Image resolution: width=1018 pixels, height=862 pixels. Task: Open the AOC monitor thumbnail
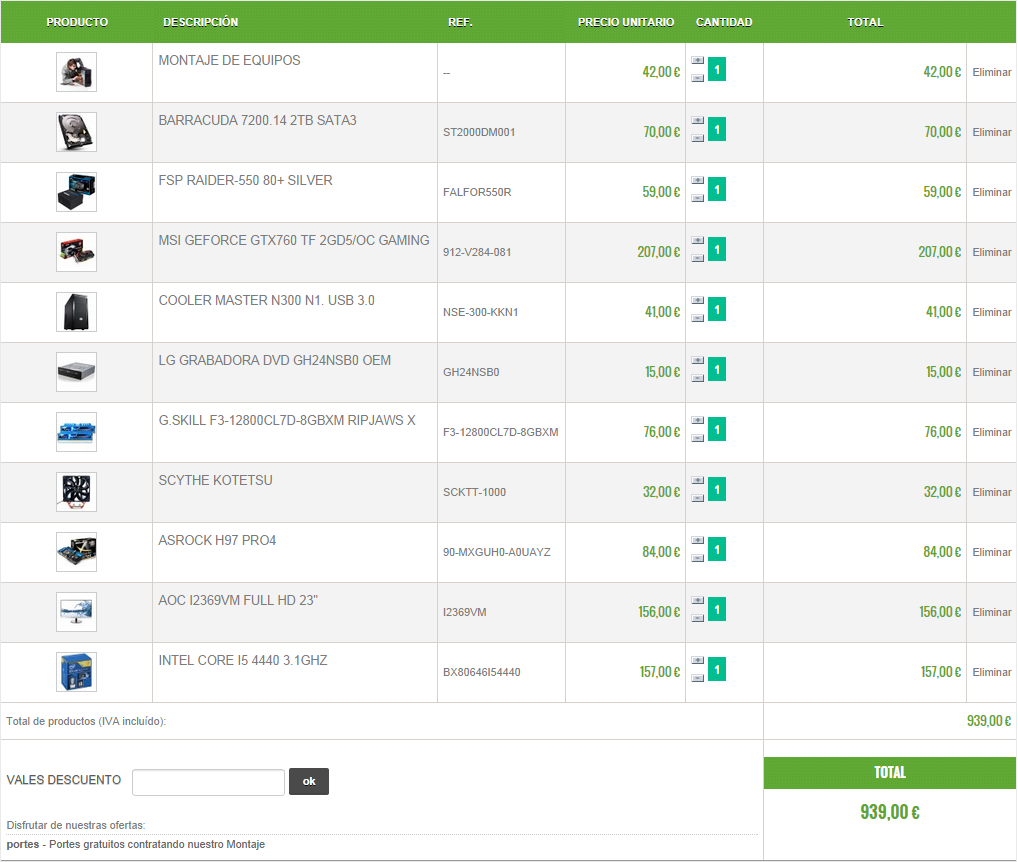[x=77, y=612]
